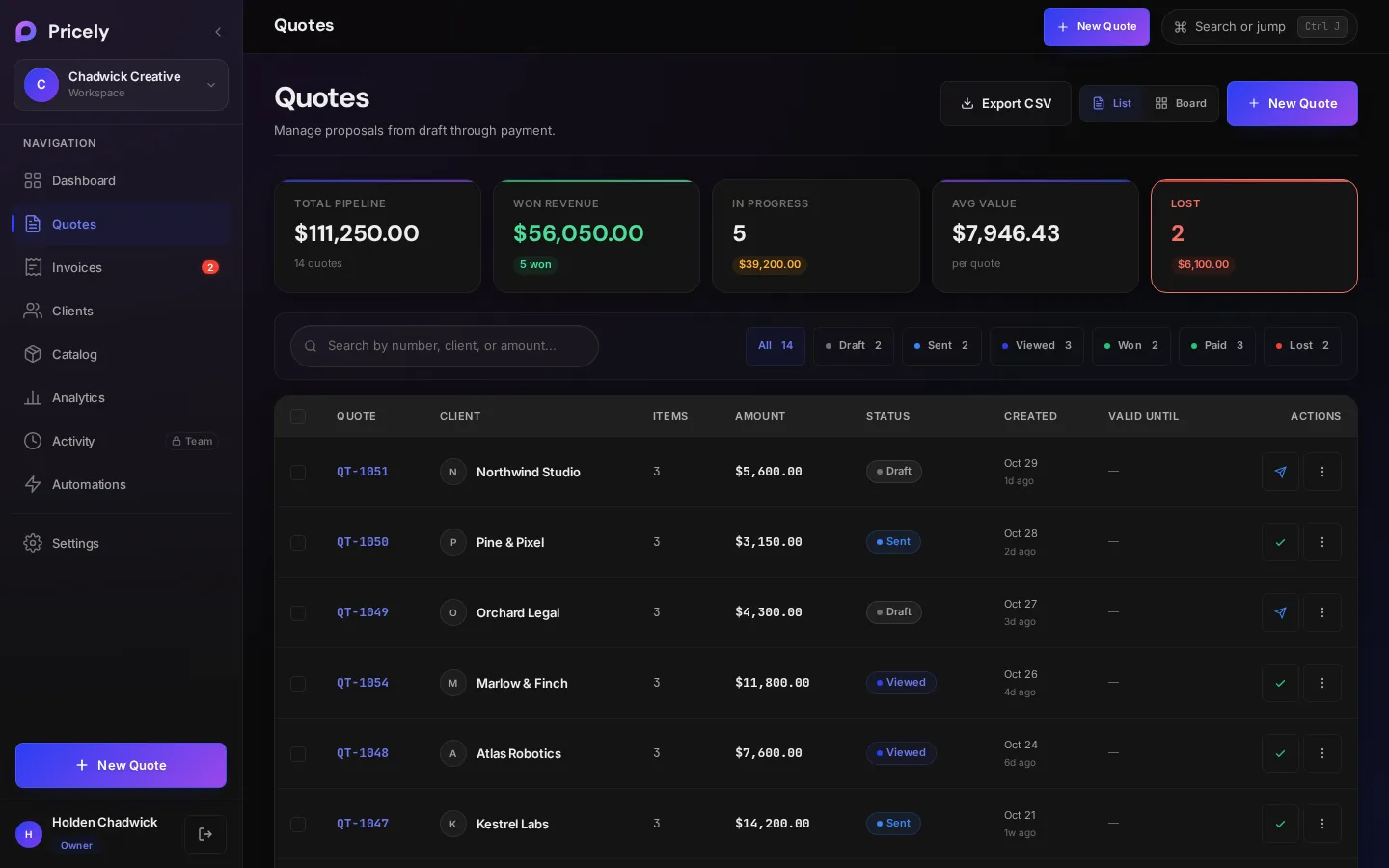Open the Search or jump command box
This screenshot has width=1389, height=868.
1260,27
